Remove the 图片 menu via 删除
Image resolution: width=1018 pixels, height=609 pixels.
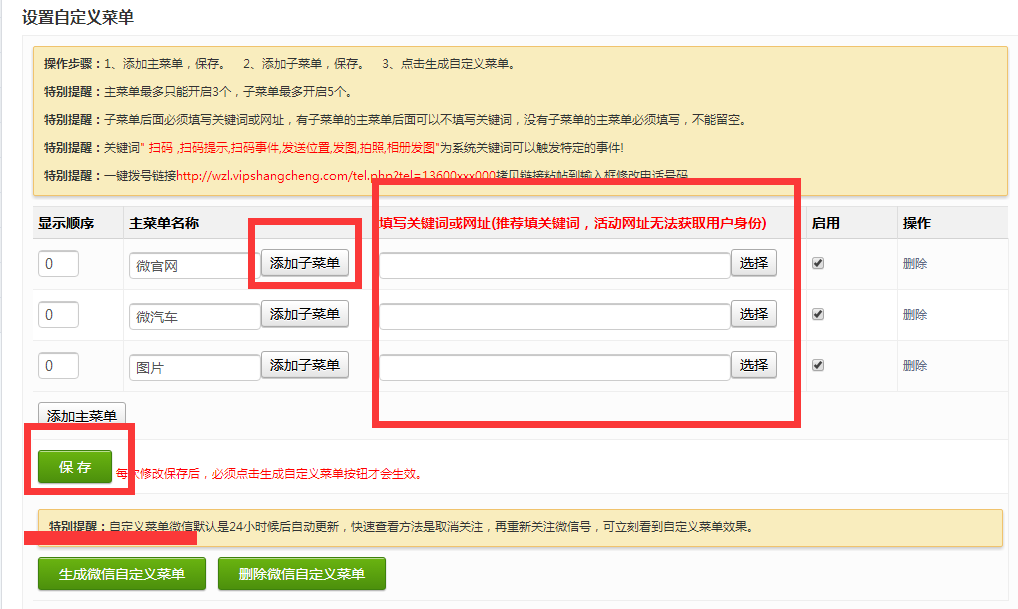[x=914, y=365]
